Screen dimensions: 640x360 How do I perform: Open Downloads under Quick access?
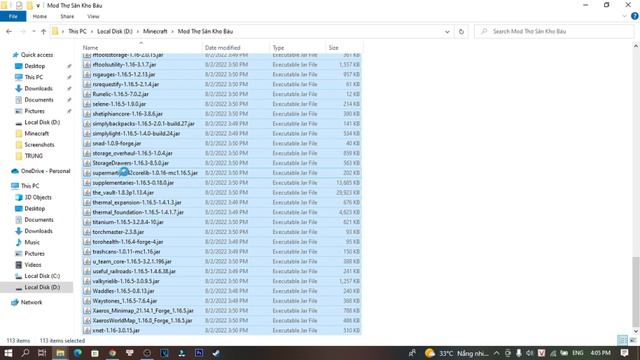(38, 89)
